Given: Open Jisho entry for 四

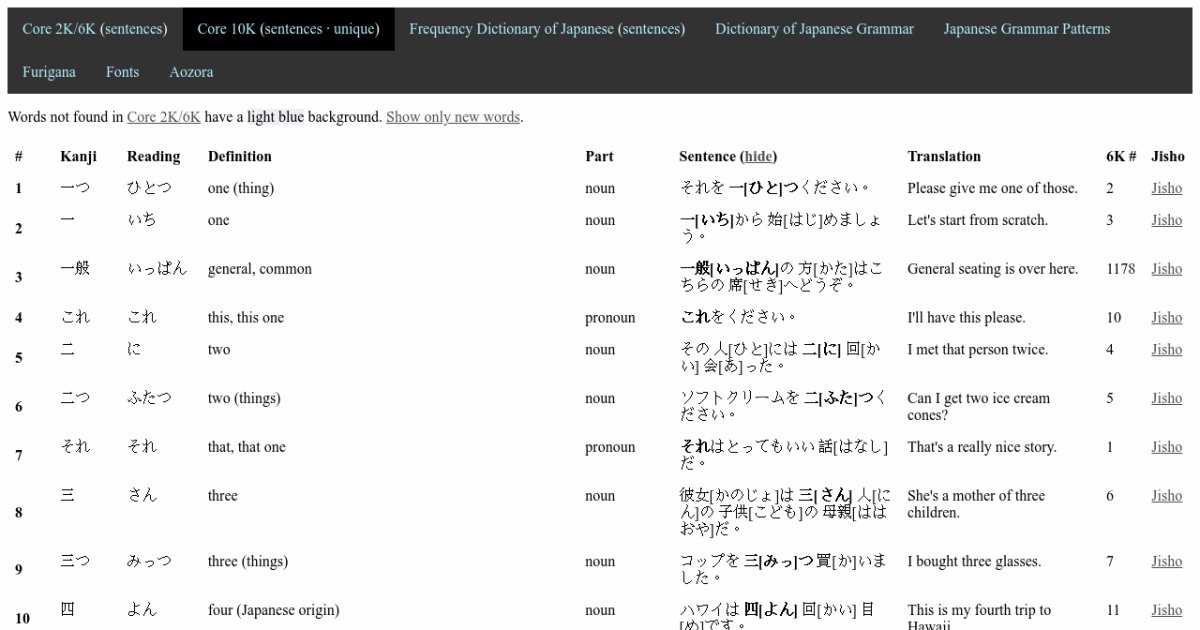Looking at the screenshot, I should 1166,609.
